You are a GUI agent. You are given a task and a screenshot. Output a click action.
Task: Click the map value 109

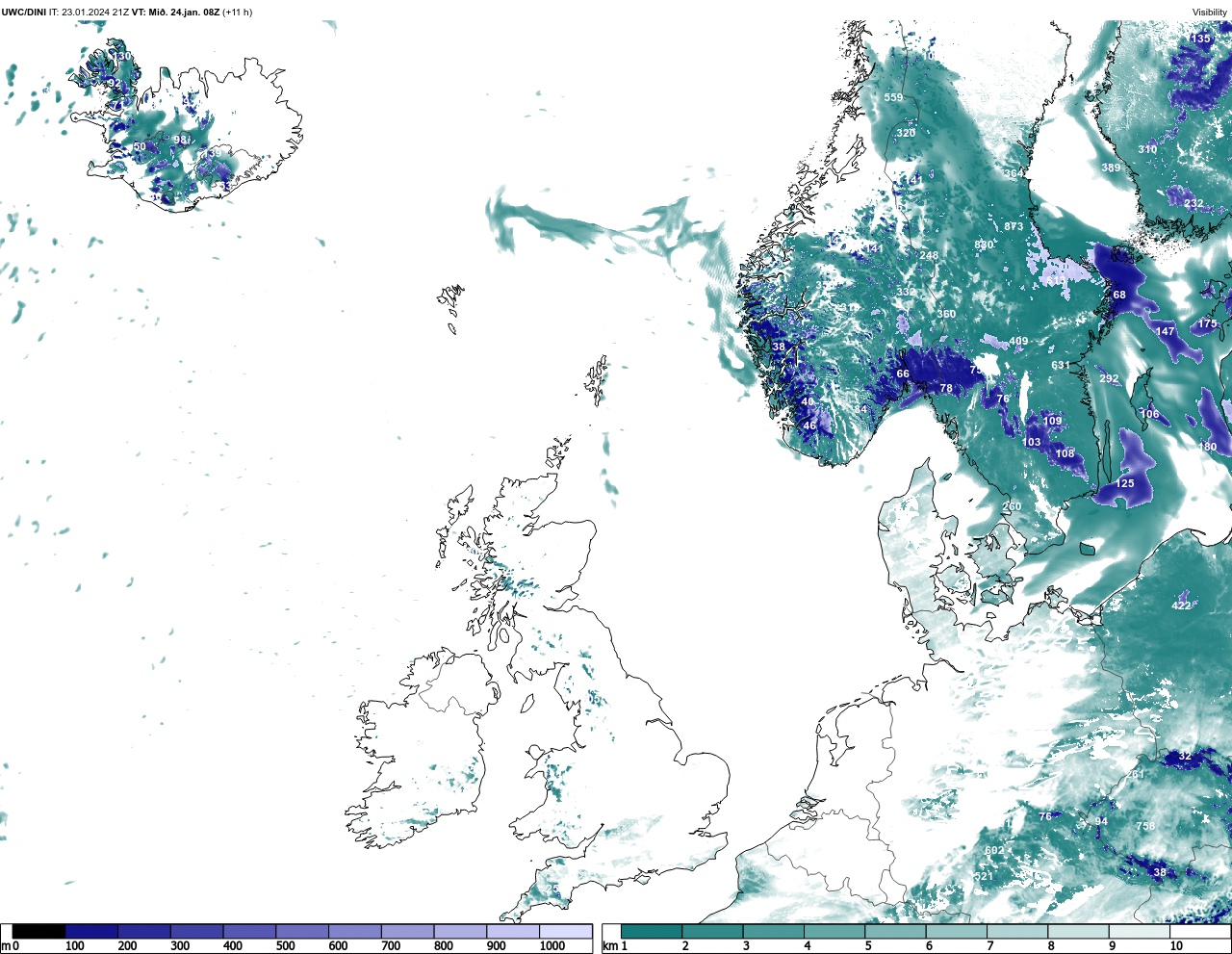point(1052,421)
